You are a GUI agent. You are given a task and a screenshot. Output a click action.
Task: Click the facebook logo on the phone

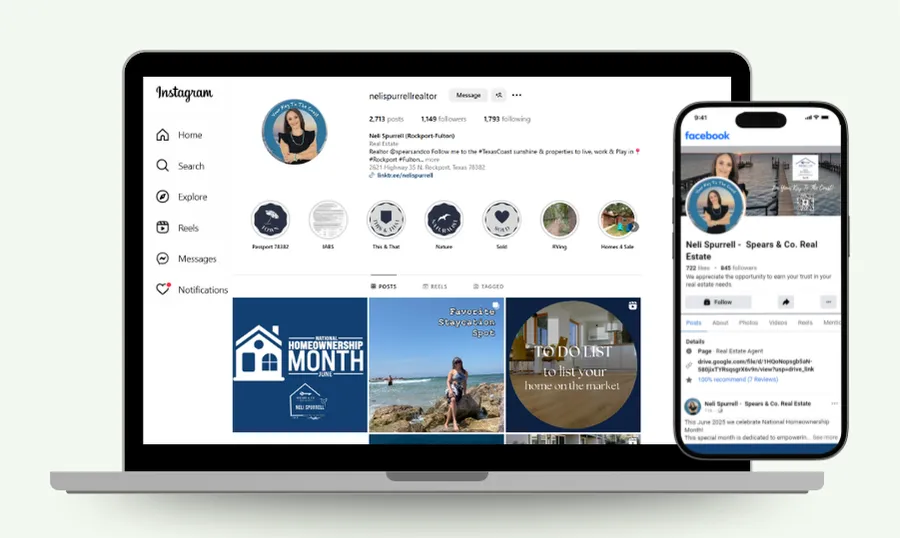coord(707,136)
